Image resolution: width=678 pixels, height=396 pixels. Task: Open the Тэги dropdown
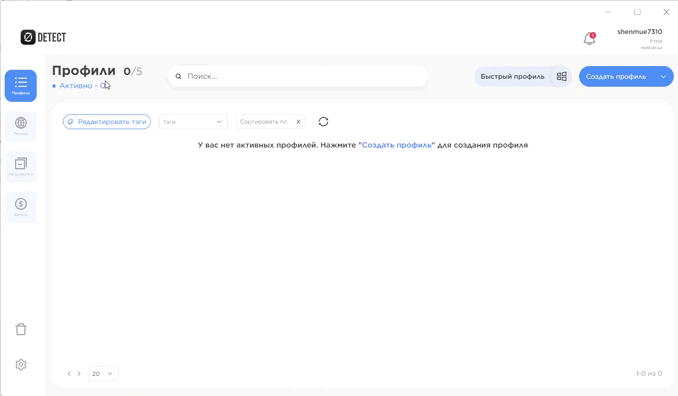tap(193, 122)
